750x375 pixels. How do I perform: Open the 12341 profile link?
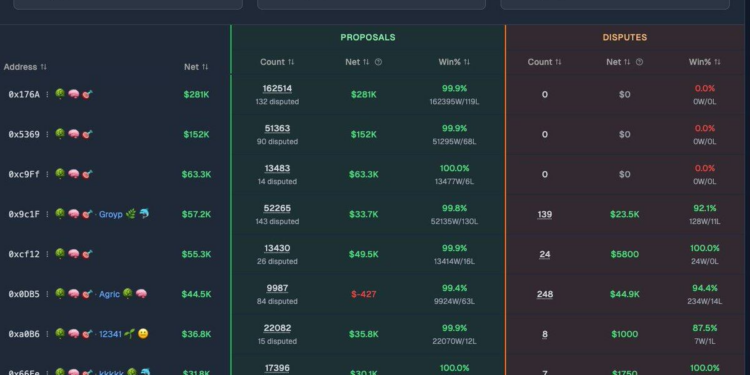(x=110, y=334)
